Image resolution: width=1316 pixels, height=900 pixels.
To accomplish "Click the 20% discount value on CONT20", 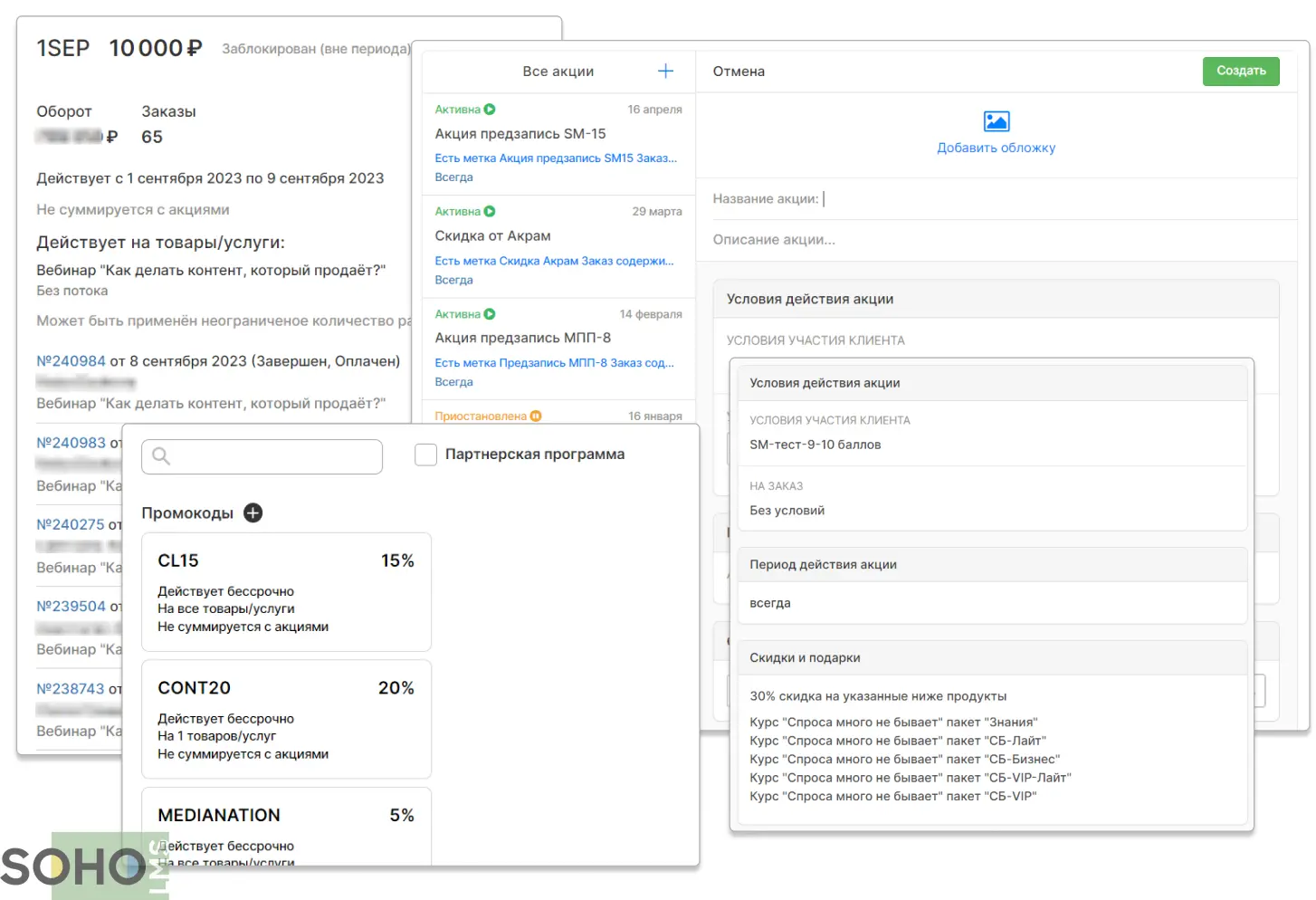I will (396, 688).
